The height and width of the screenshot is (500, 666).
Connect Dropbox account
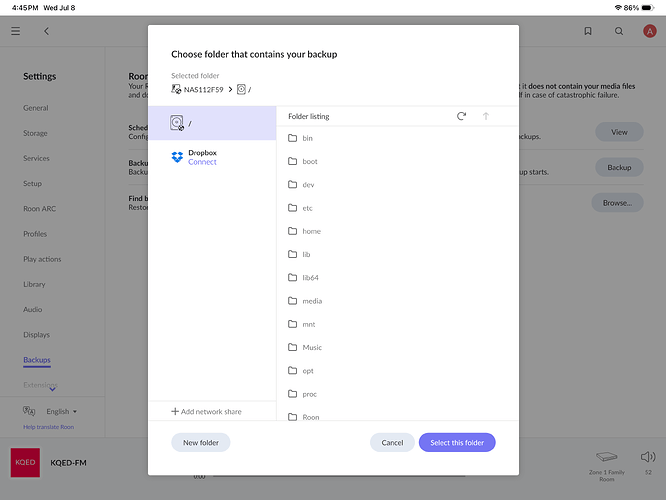tap(202, 162)
